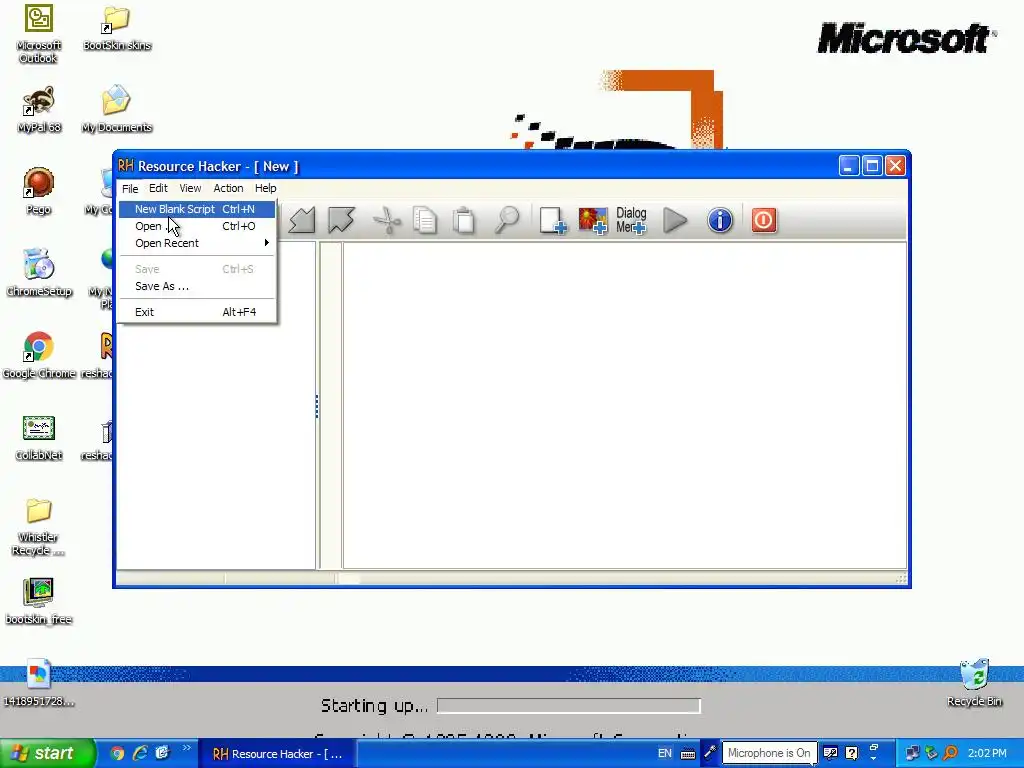
Task: Select Recycle Bin desktop icon
Action: pyautogui.click(x=974, y=683)
